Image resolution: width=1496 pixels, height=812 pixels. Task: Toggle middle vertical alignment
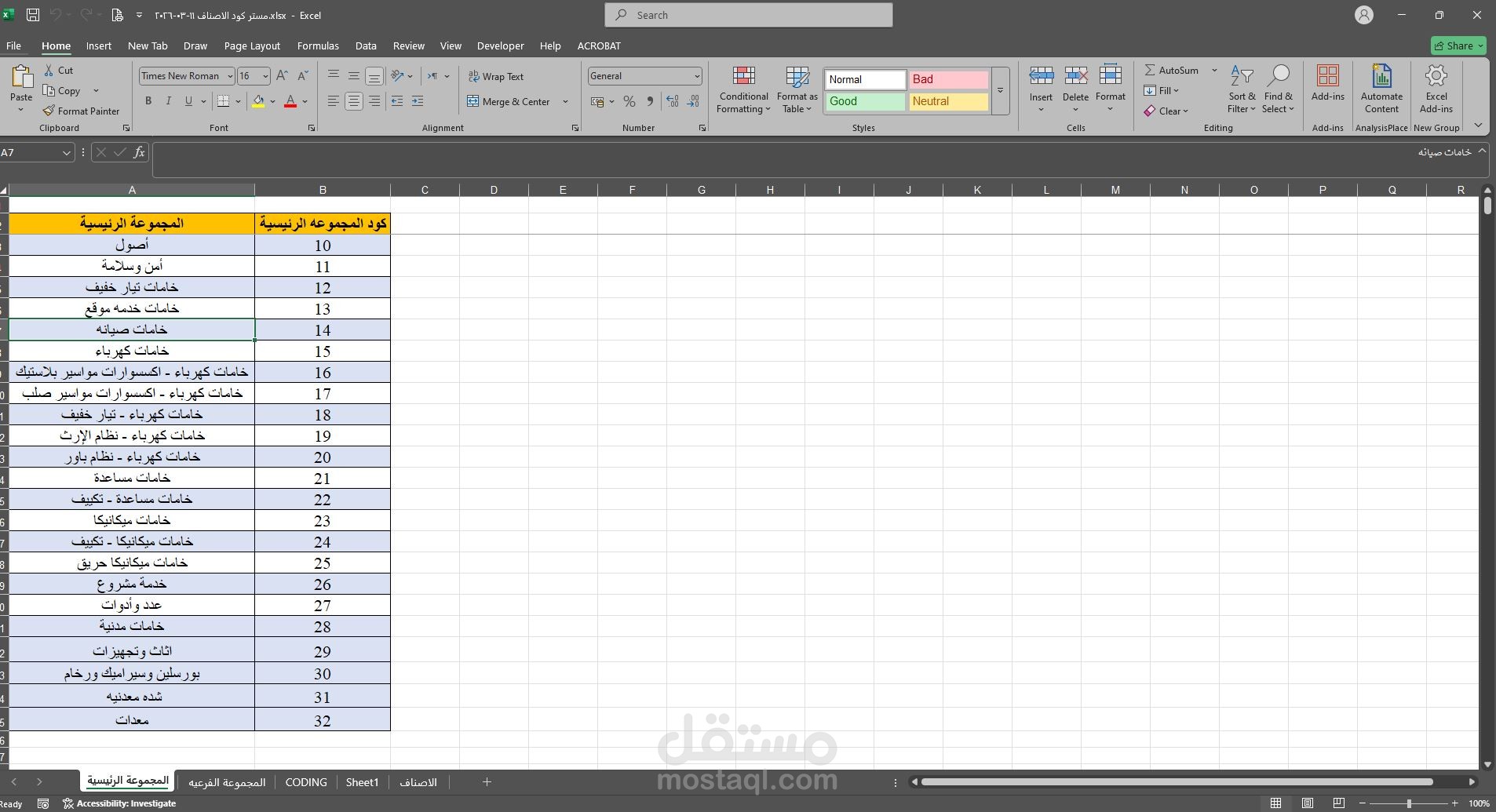pos(354,76)
